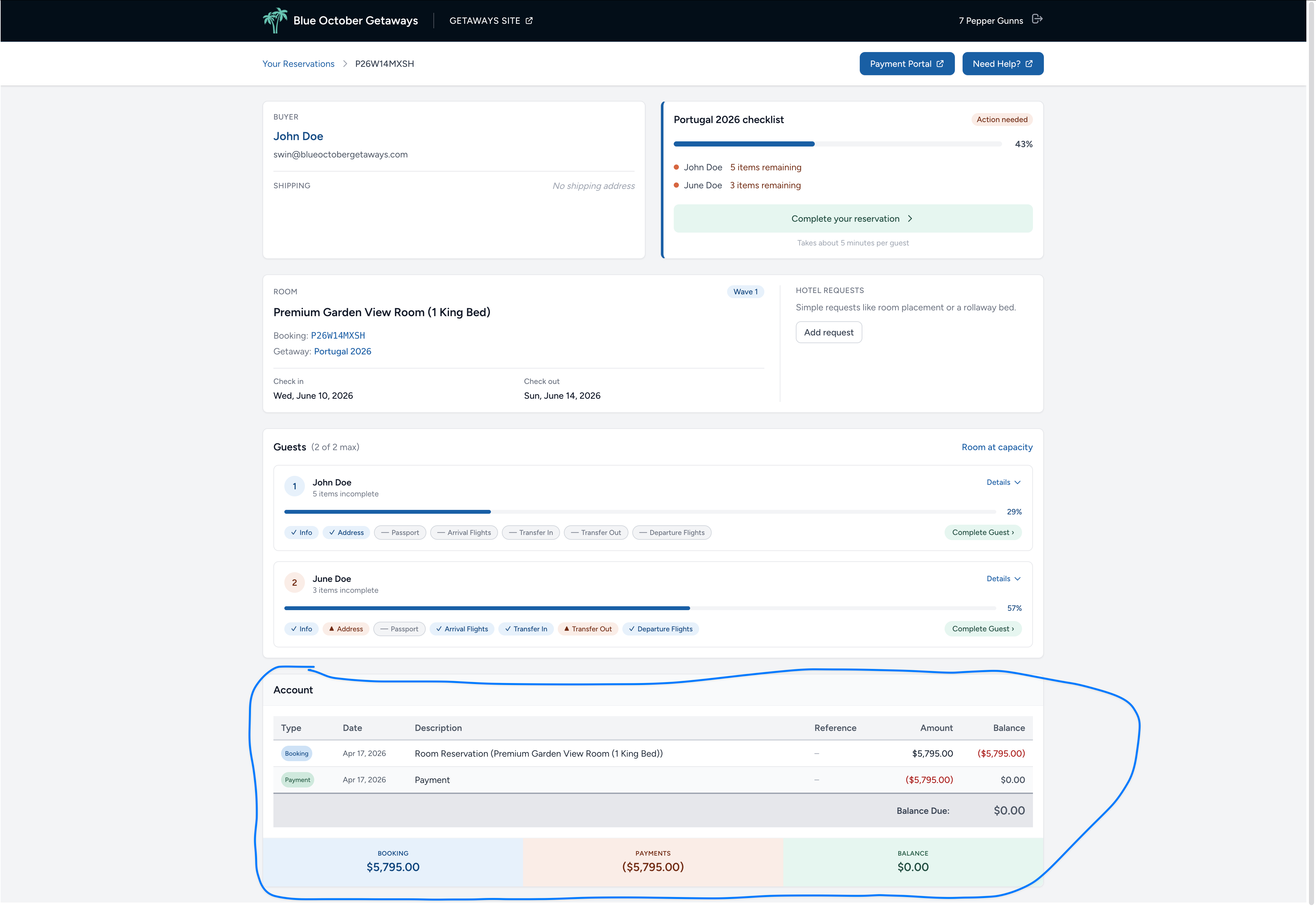Click June Doe's Transfer In chip

(x=526, y=630)
